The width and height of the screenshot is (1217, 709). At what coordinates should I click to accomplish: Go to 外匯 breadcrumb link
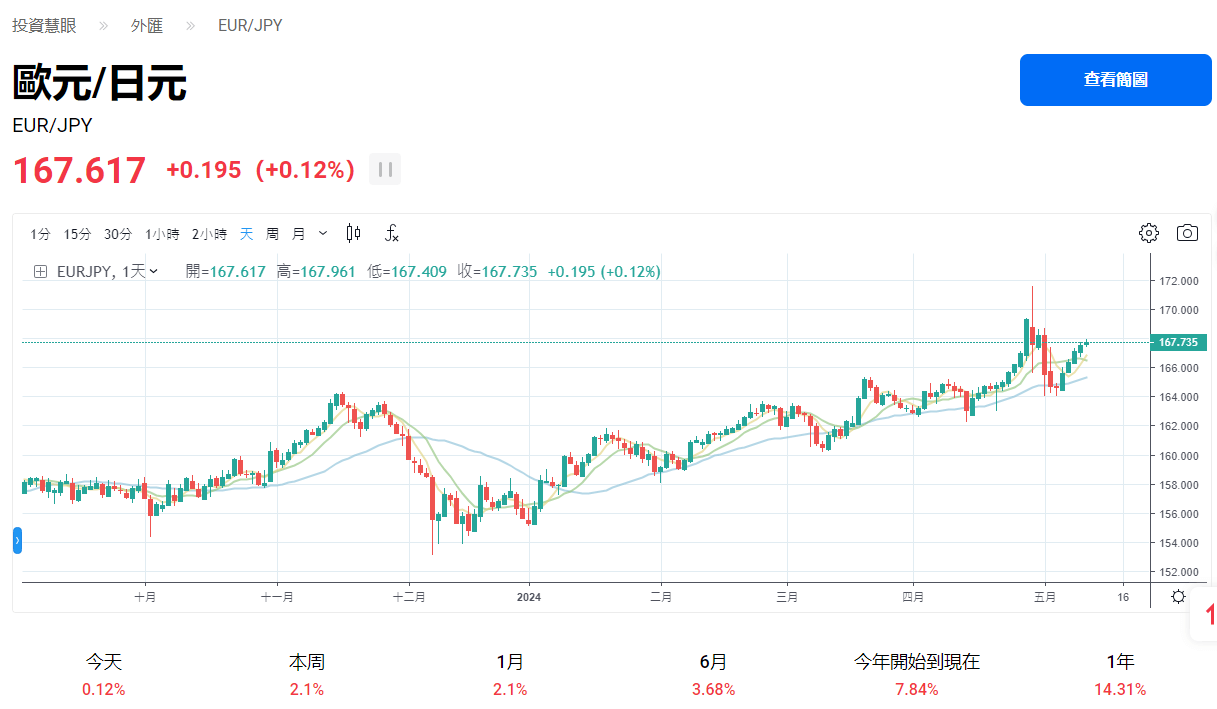click(147, 25)
